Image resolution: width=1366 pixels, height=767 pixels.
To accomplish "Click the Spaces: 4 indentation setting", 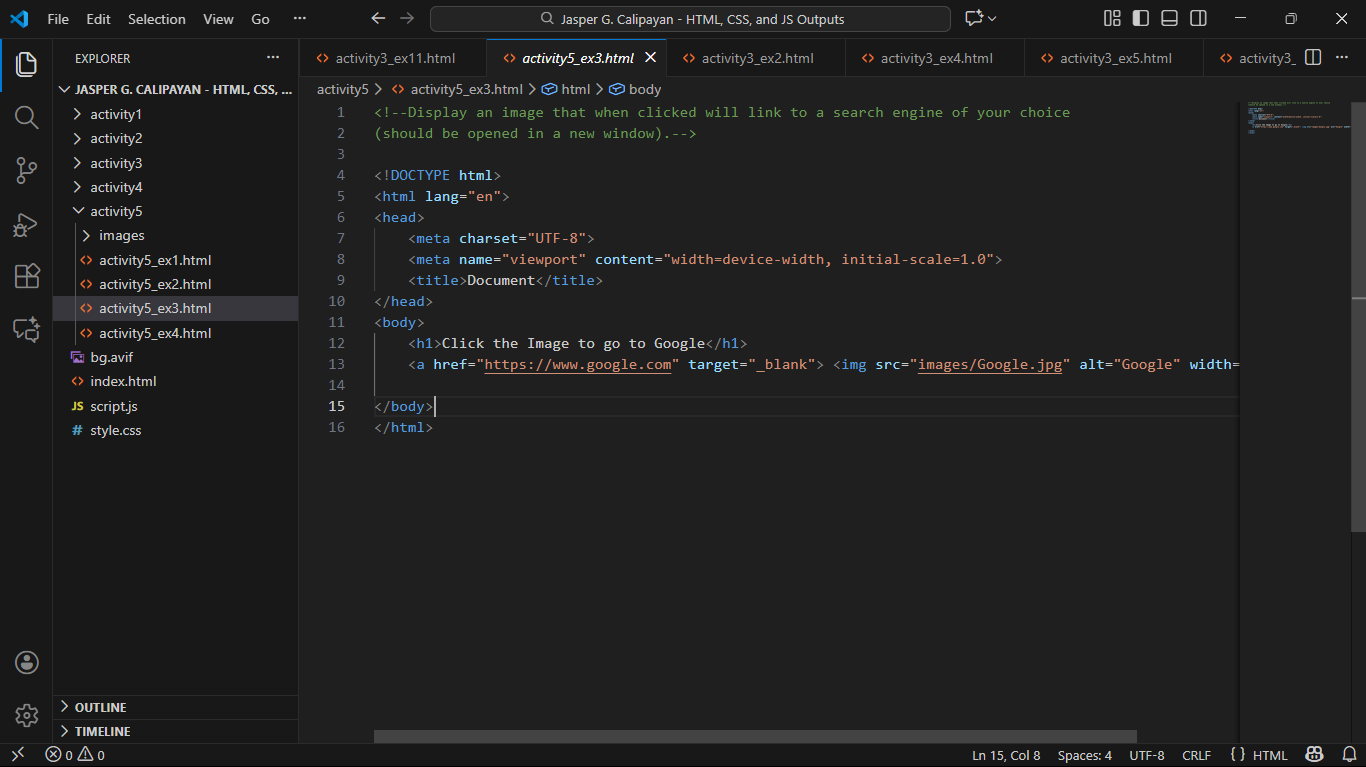I will 1084,755.
